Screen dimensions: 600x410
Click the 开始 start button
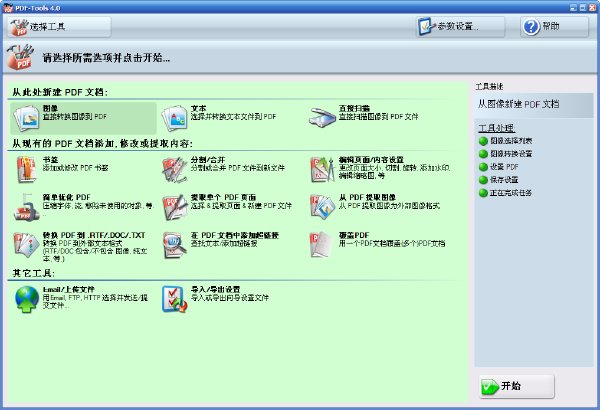point(516,386)
